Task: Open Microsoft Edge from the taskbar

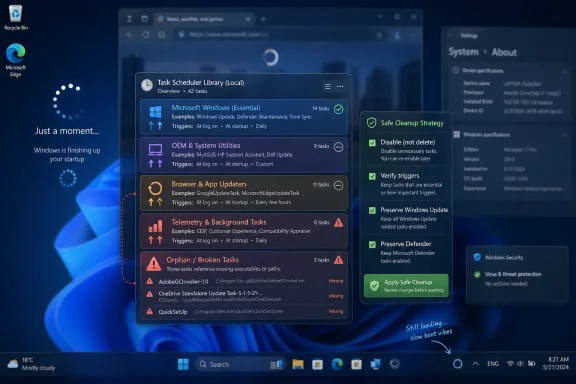Action: pyautogui.click(x=337, y=364)
